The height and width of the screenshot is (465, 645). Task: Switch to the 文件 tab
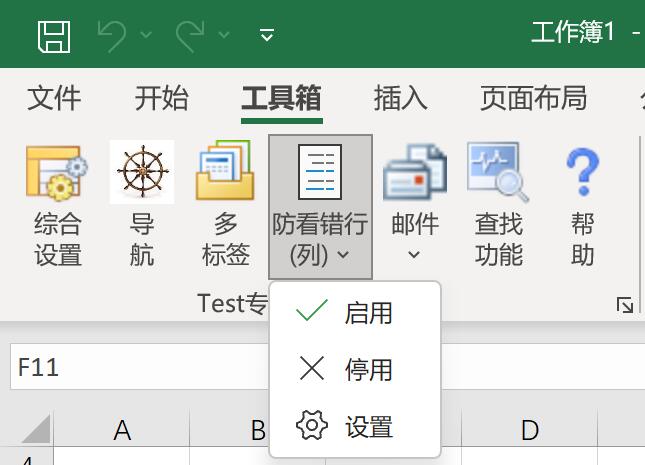click(x=54, y=98)
